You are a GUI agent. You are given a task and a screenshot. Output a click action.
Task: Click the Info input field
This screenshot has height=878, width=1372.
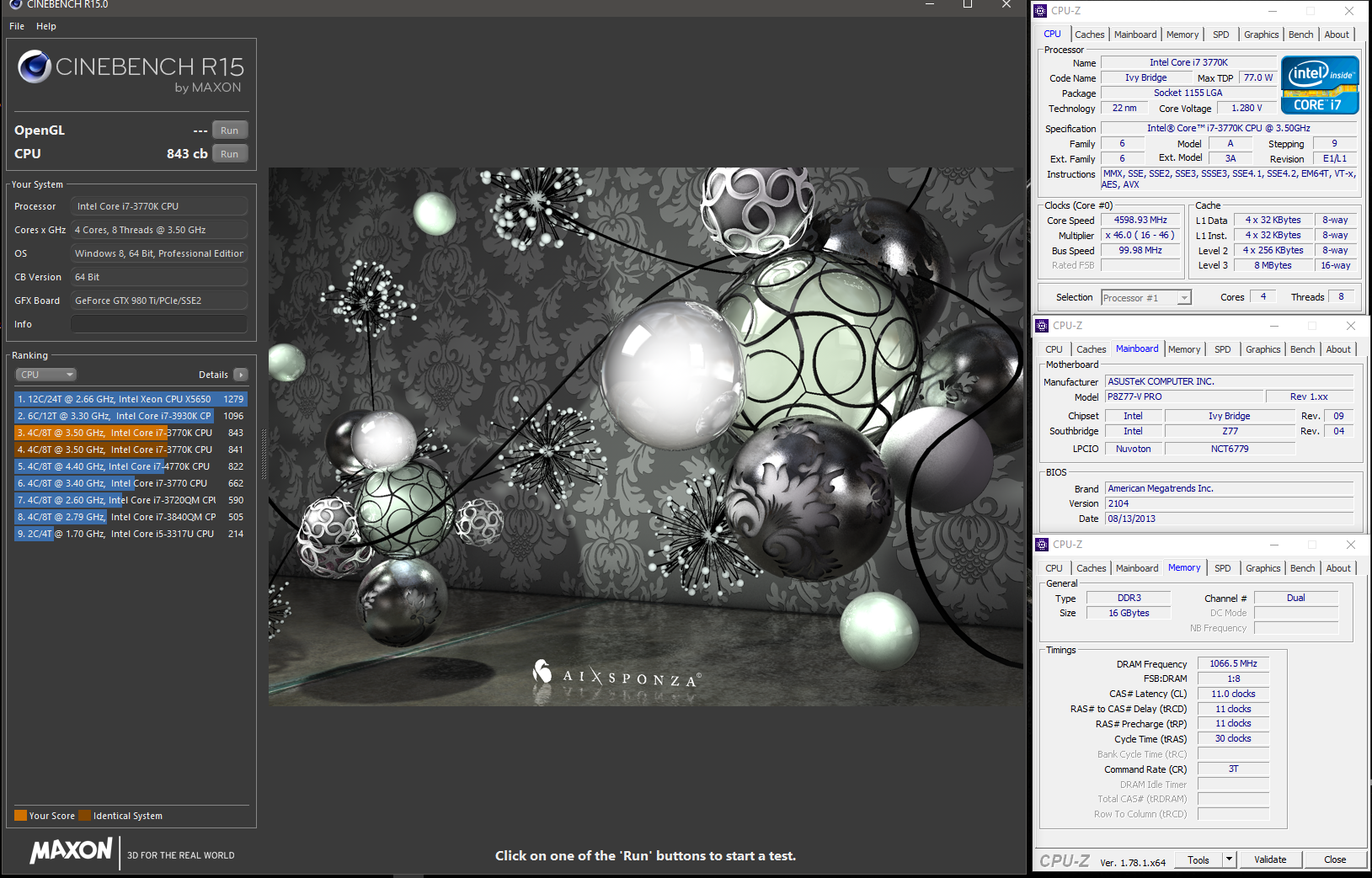[x=159, y=324]
